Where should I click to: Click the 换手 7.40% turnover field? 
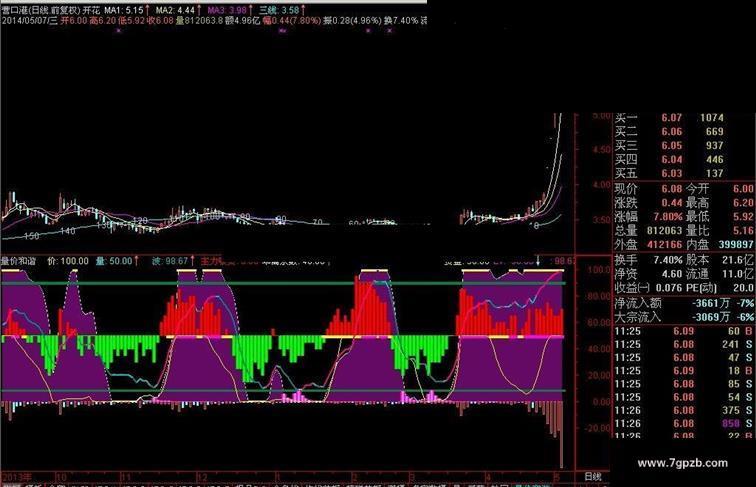tap(648, 260)
